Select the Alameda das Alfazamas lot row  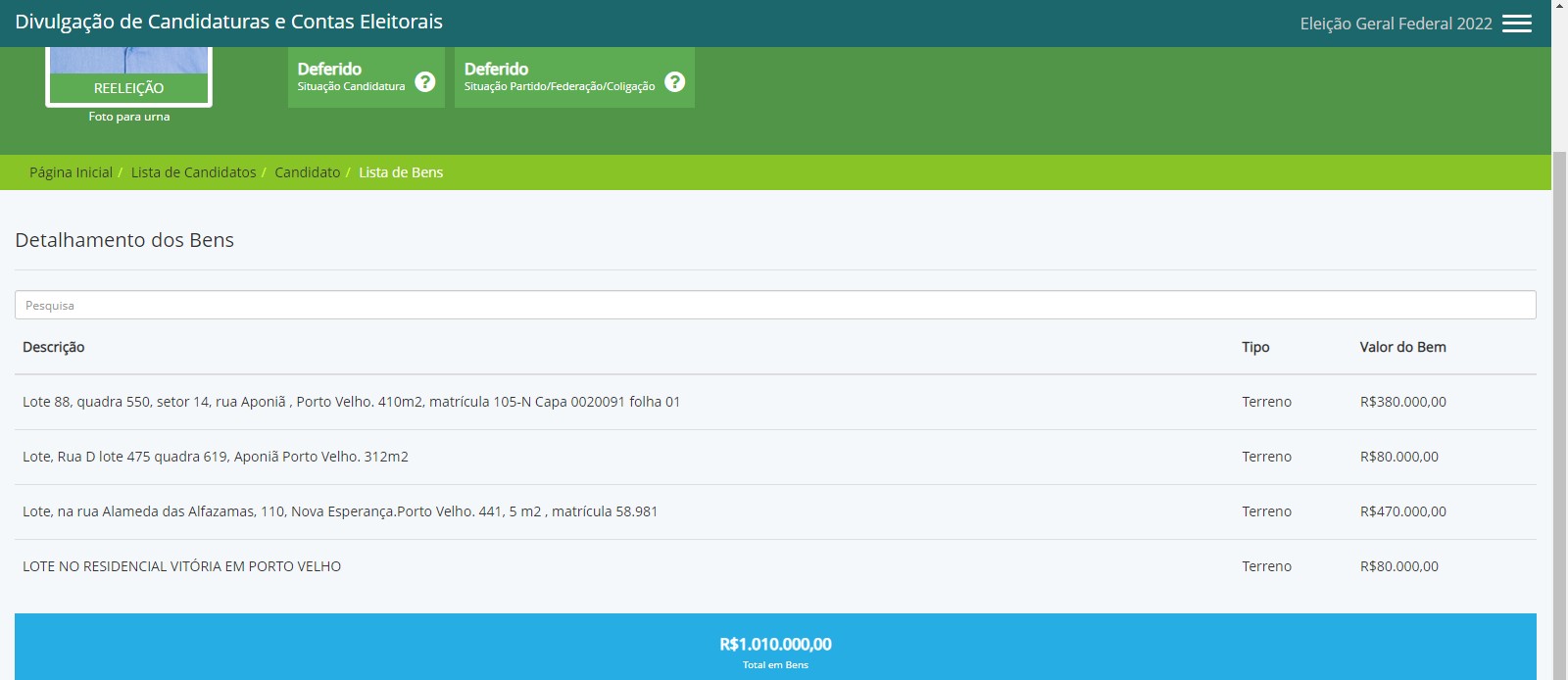(x=340, y=511)
